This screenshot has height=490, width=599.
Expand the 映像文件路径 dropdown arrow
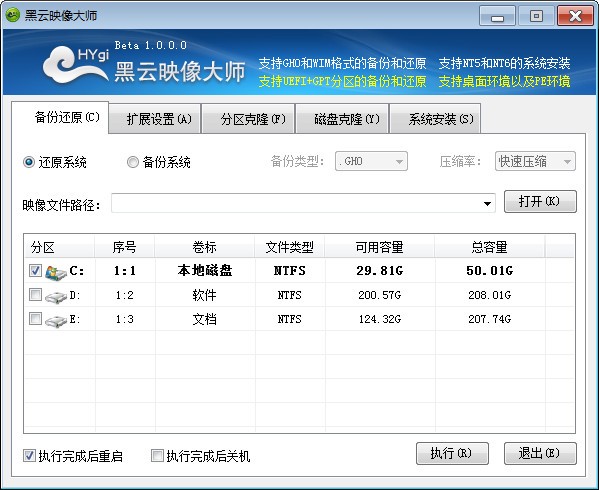point(487,204)
